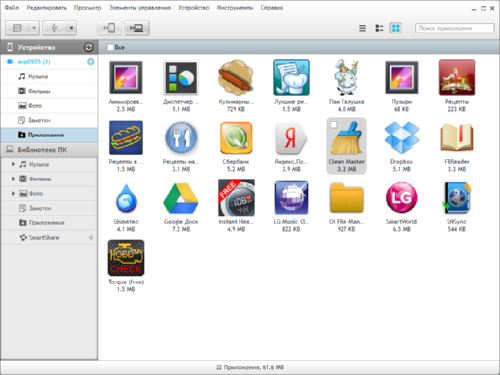500x375 pixels.
Task: Select the Torque (free) OBD Check icon
Action: (126, 258)
